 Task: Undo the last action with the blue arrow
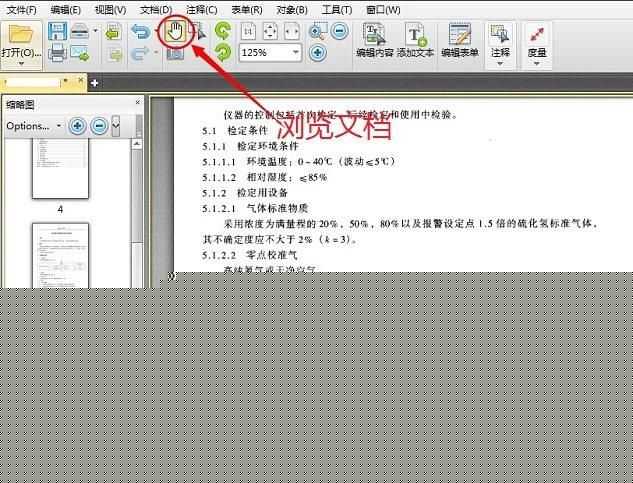140,31
